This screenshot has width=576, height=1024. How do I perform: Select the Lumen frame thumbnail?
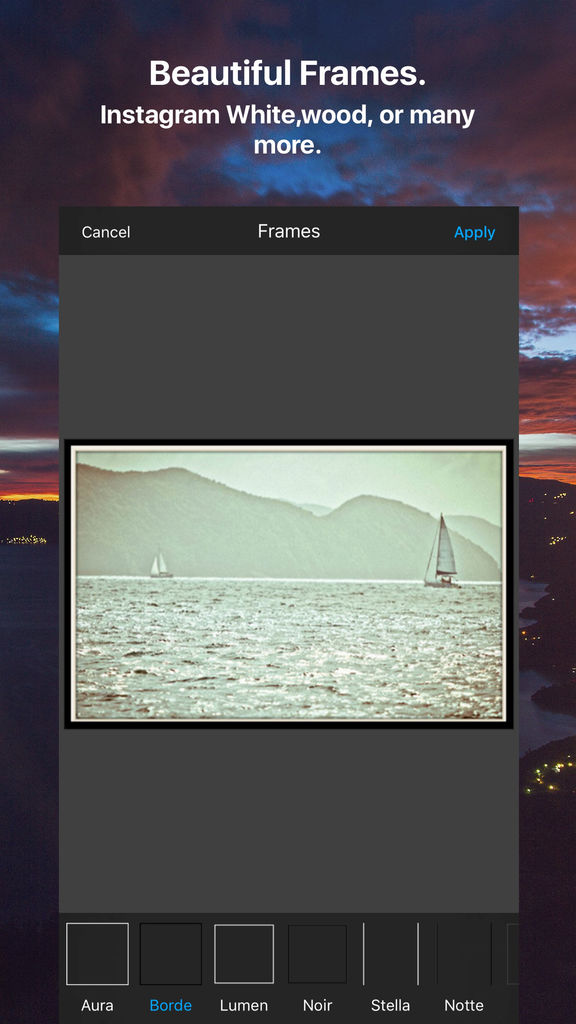(244, 953)
